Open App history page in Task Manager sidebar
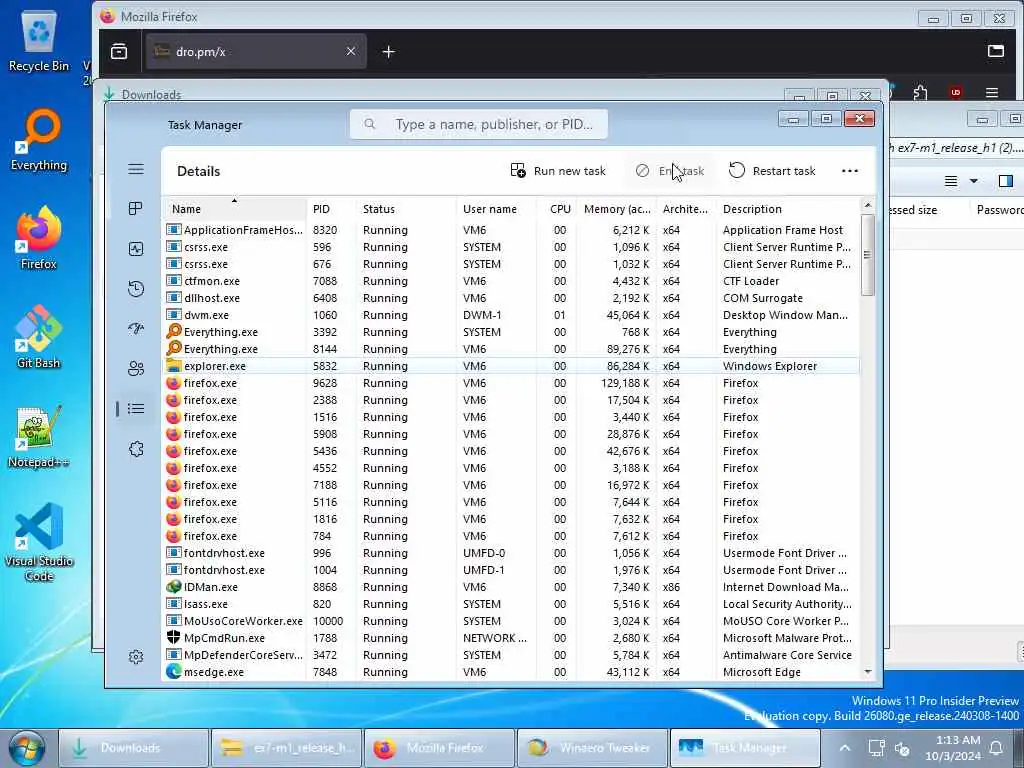 point(136,289)
